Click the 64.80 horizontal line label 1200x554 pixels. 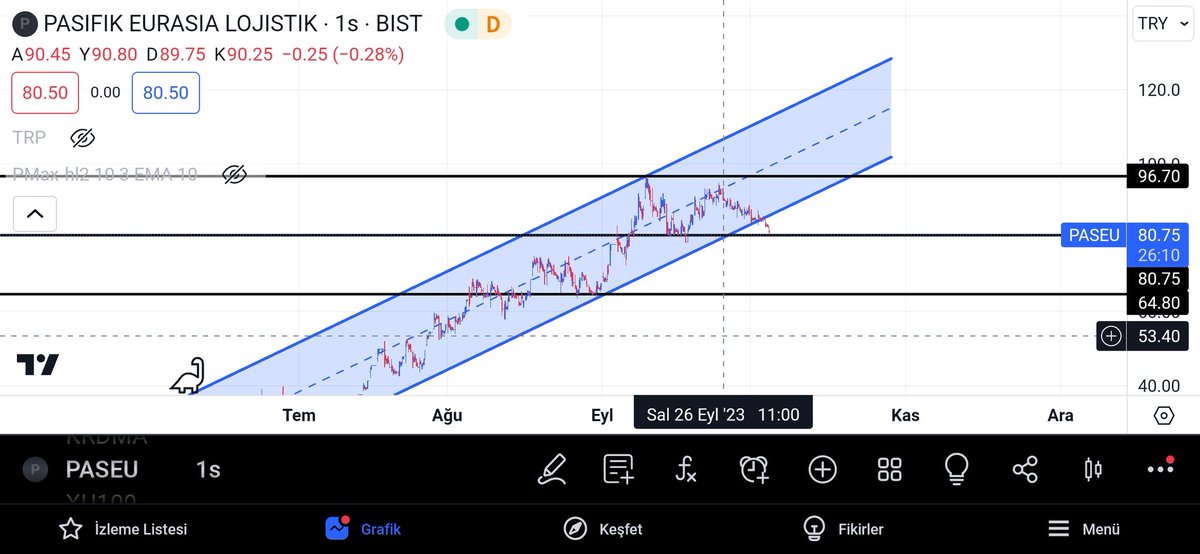tap(1157, 303)
